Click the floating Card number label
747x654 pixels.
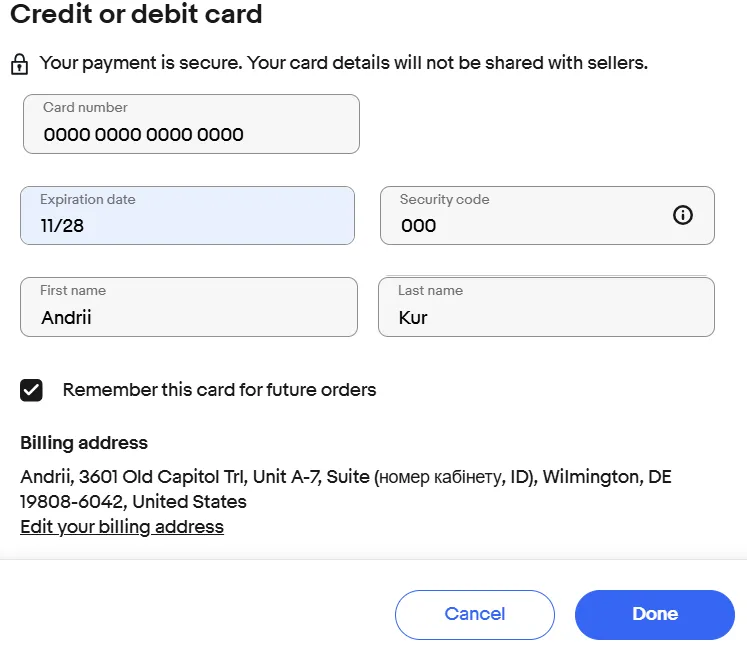click(85, 108)
